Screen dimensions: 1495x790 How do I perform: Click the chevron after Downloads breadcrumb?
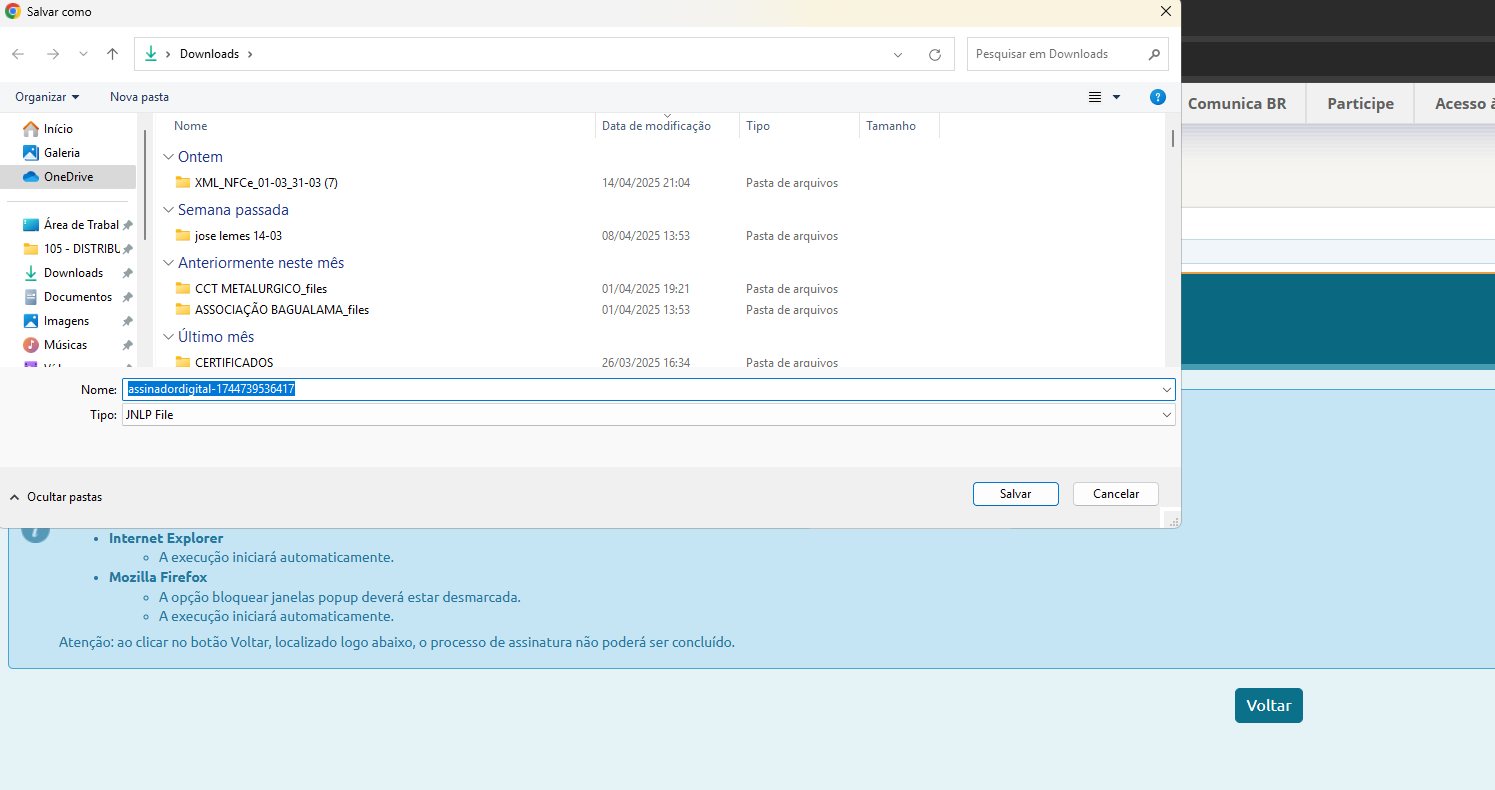(x=249, y=54)
